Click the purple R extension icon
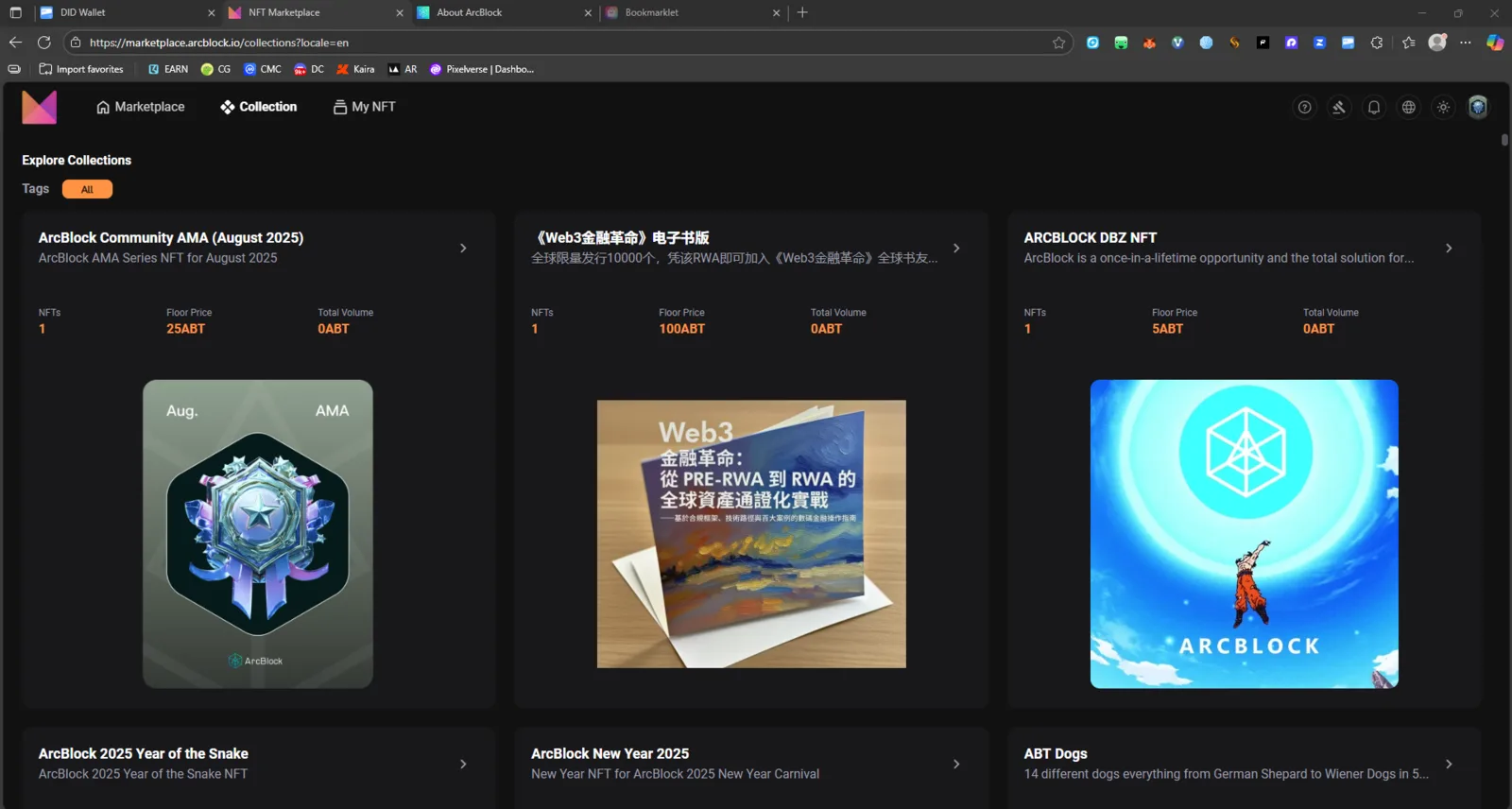This screenshot has height=809, width=1512. point(1291,43)
